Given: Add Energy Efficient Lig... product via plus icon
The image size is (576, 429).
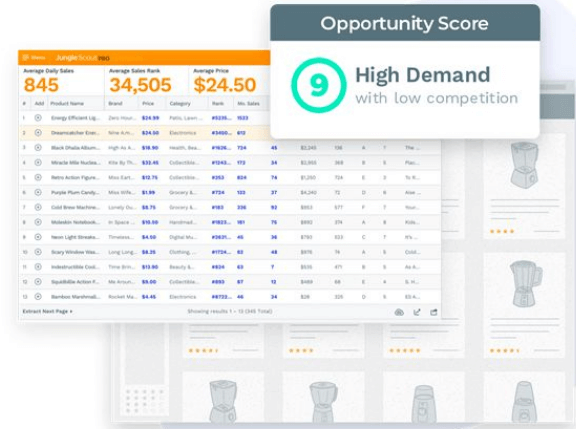Looking at the screenshot, I should pyautogui.click(x=38, y=118).
